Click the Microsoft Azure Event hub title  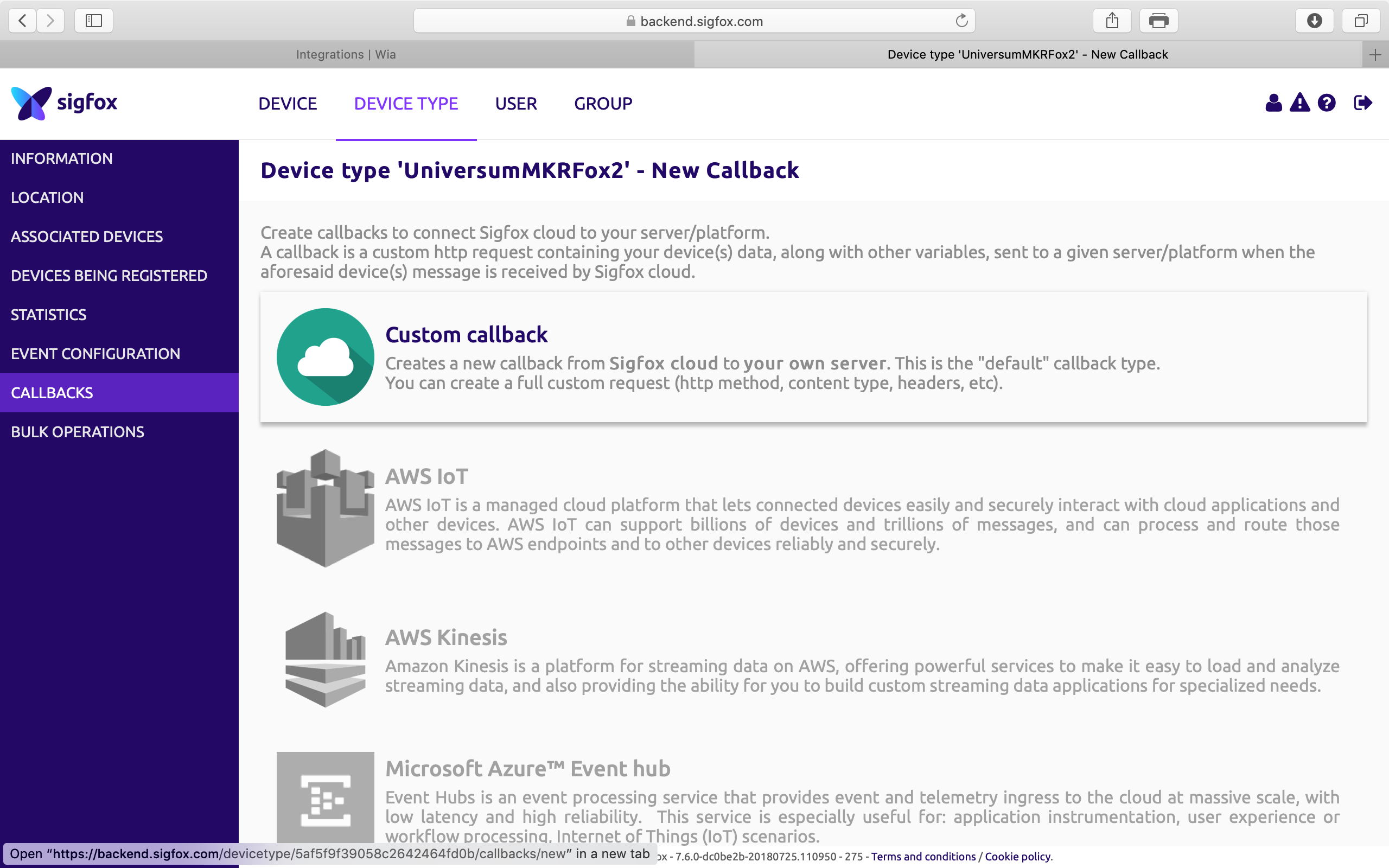pos(527,769)
